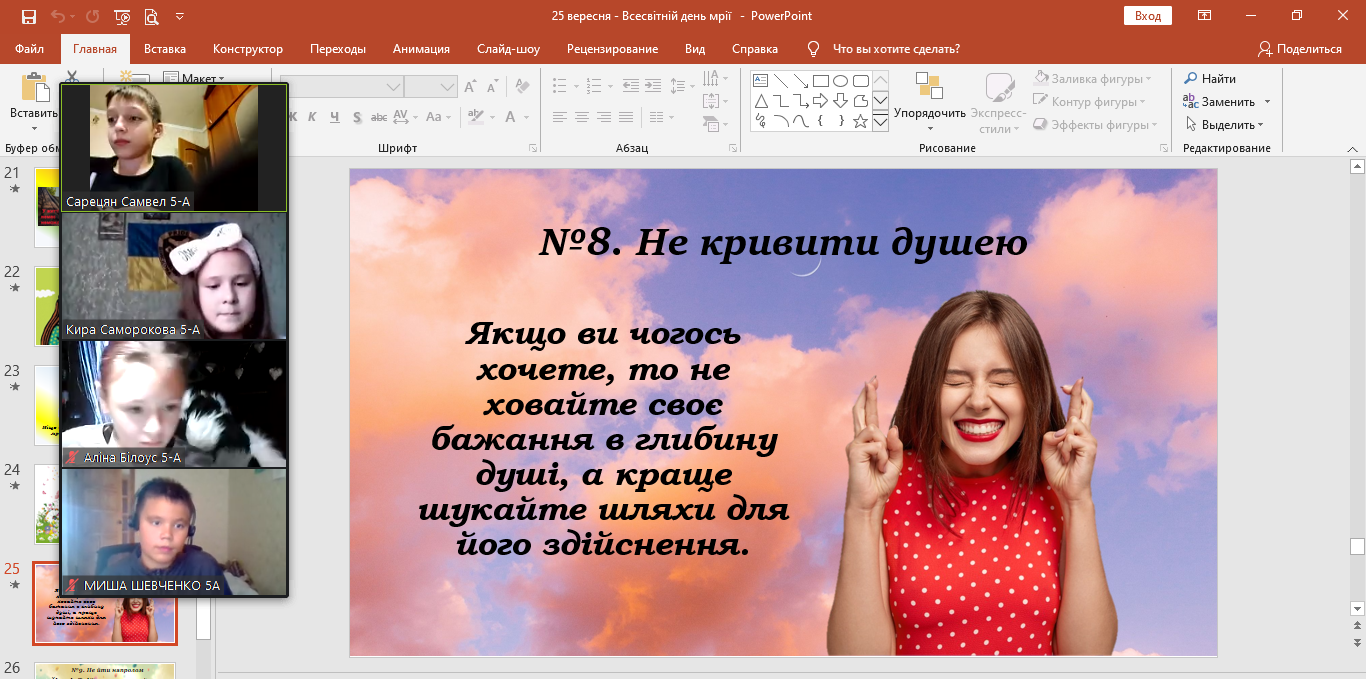Screen dimensions: 1366x679
Task: Open the Анимация ribbon tab
Action: click(x=421, y=49)
